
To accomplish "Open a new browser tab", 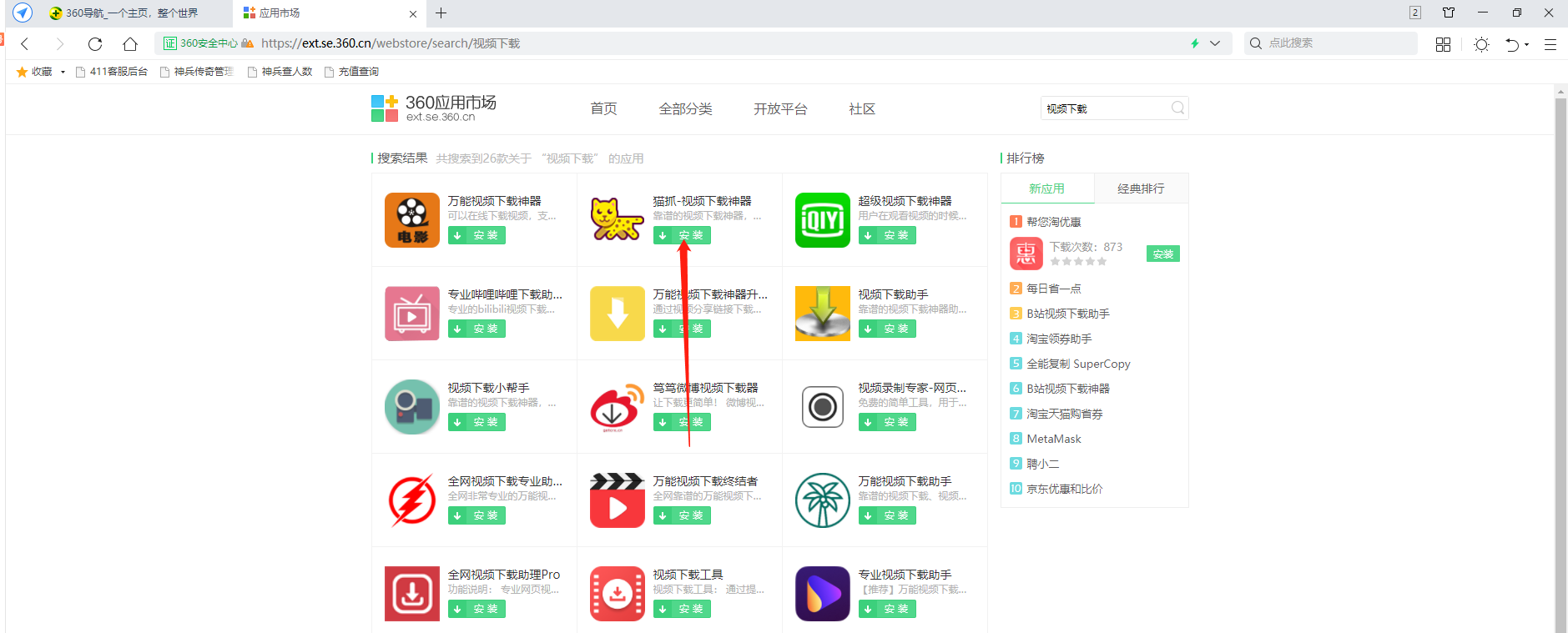I will [441, 13].
